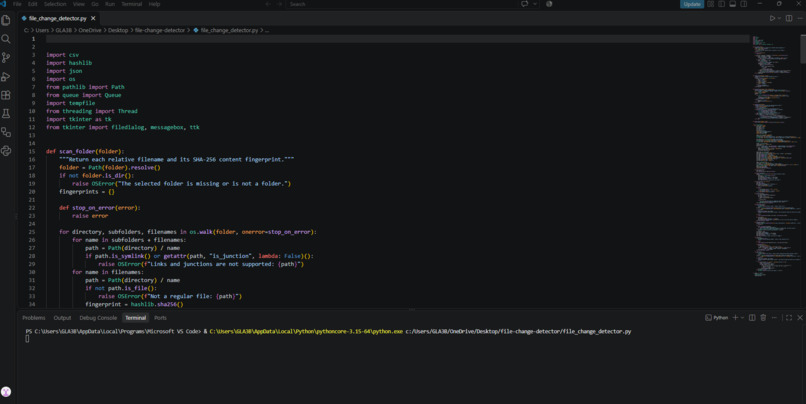The image size is (806, 404).
Task: Open terminal panel More Actions ellipsis
Action: (x=774, y=318)
